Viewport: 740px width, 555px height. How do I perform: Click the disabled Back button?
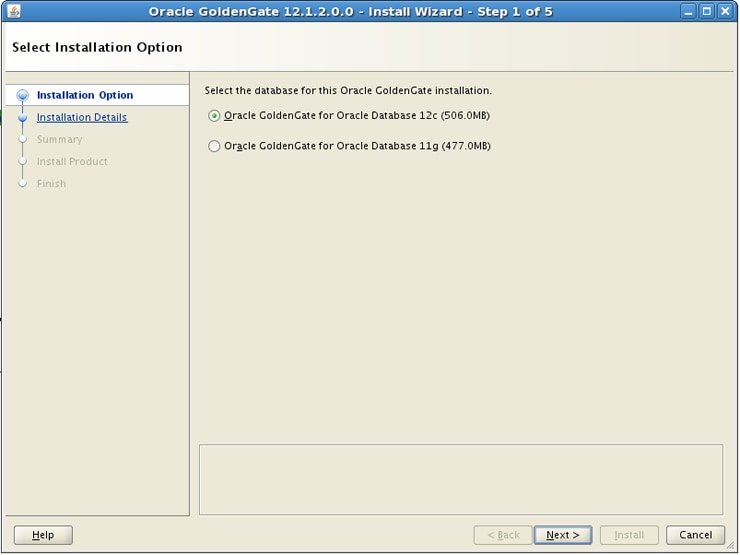[503, 535]
